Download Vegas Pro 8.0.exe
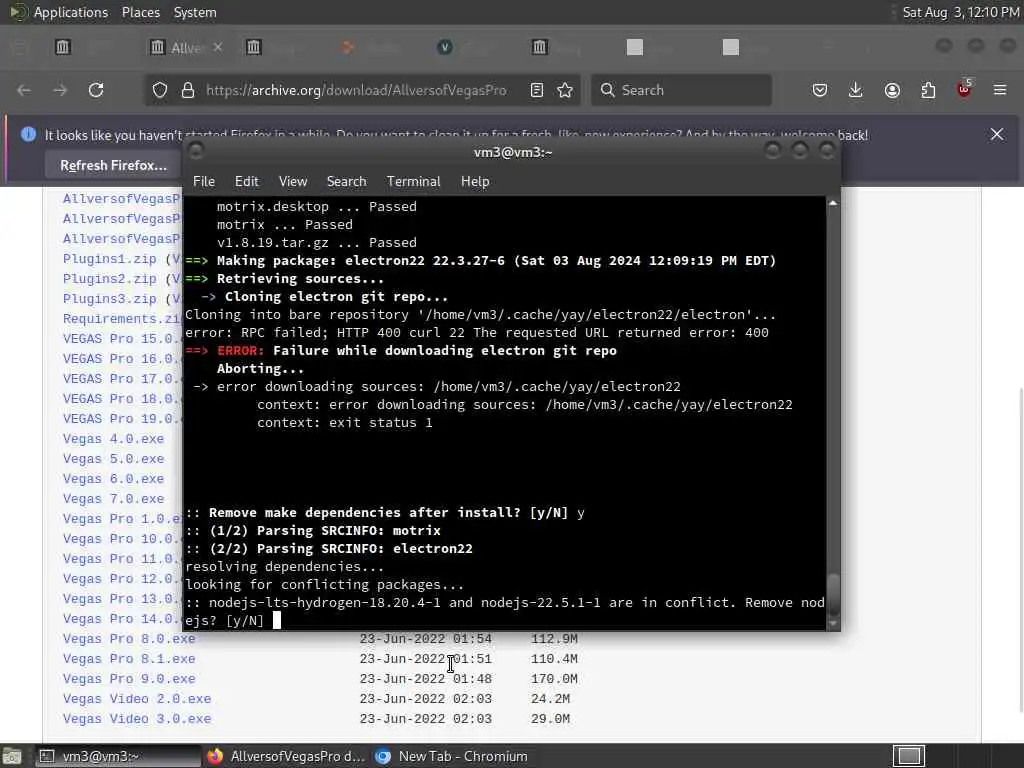This screenshot has width=1024, height=768. click(129, 639)
